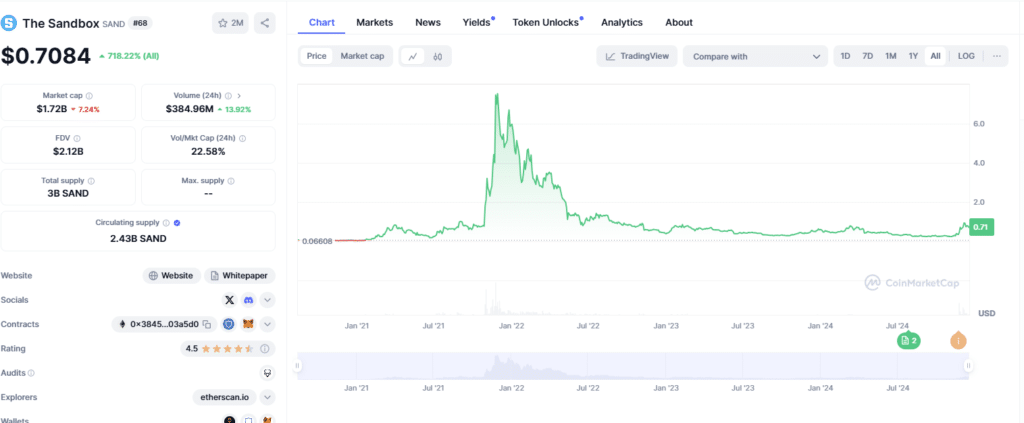1024x423 pixels.
Task: Set chart range to 1D
Action: pos(845,56)
